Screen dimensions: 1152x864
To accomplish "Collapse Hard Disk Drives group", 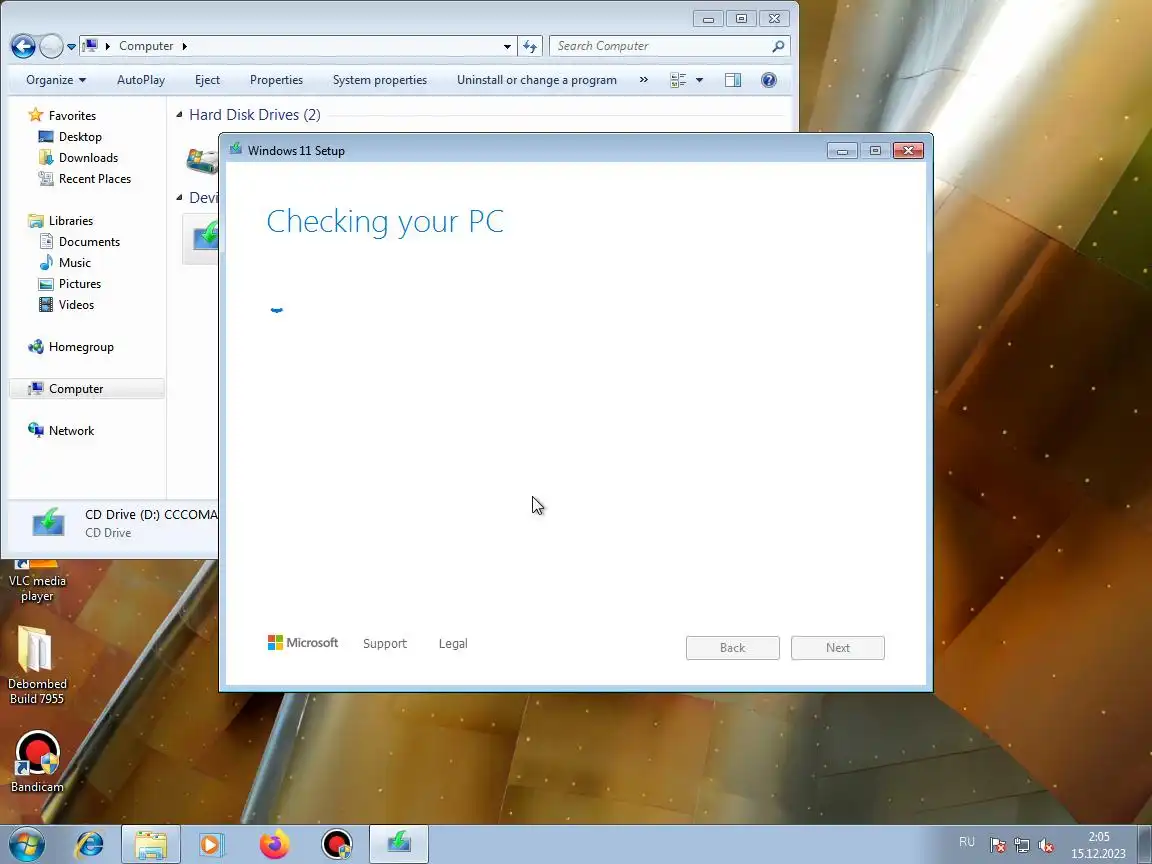I will pos(179,115).
